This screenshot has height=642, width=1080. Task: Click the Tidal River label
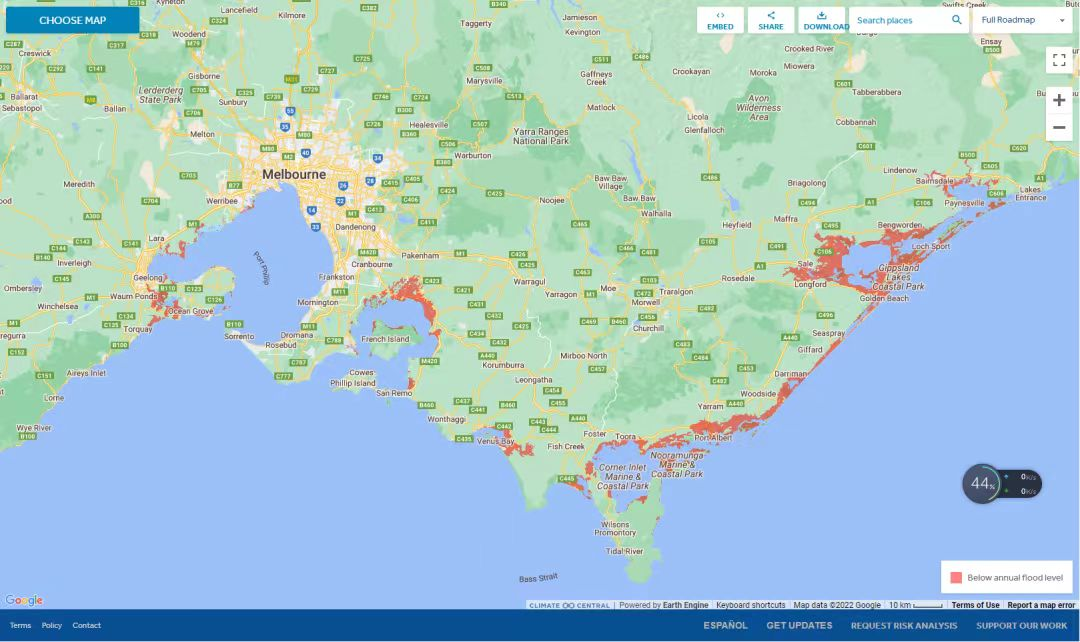tap(624, 551)
